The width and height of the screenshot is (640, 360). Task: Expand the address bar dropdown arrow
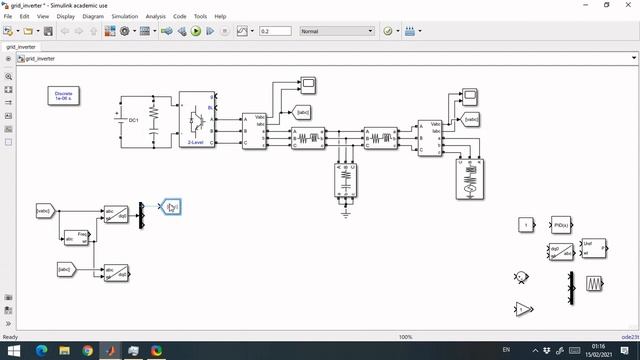pyautogui.click(x=634, y=58)
